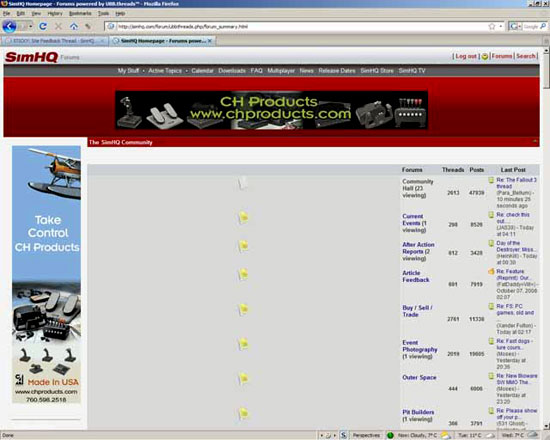Image resolution: width=550 pixels, height=440 pixels.
Task: Click the CH Products banner advertisement
Action: click(x=271, y=110)
